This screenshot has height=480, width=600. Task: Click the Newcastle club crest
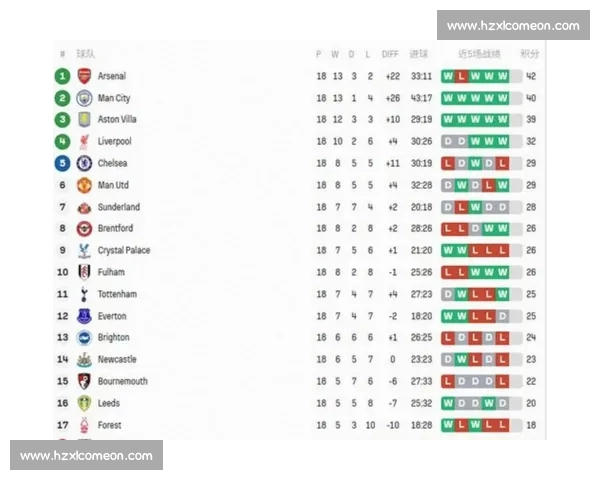84,359
